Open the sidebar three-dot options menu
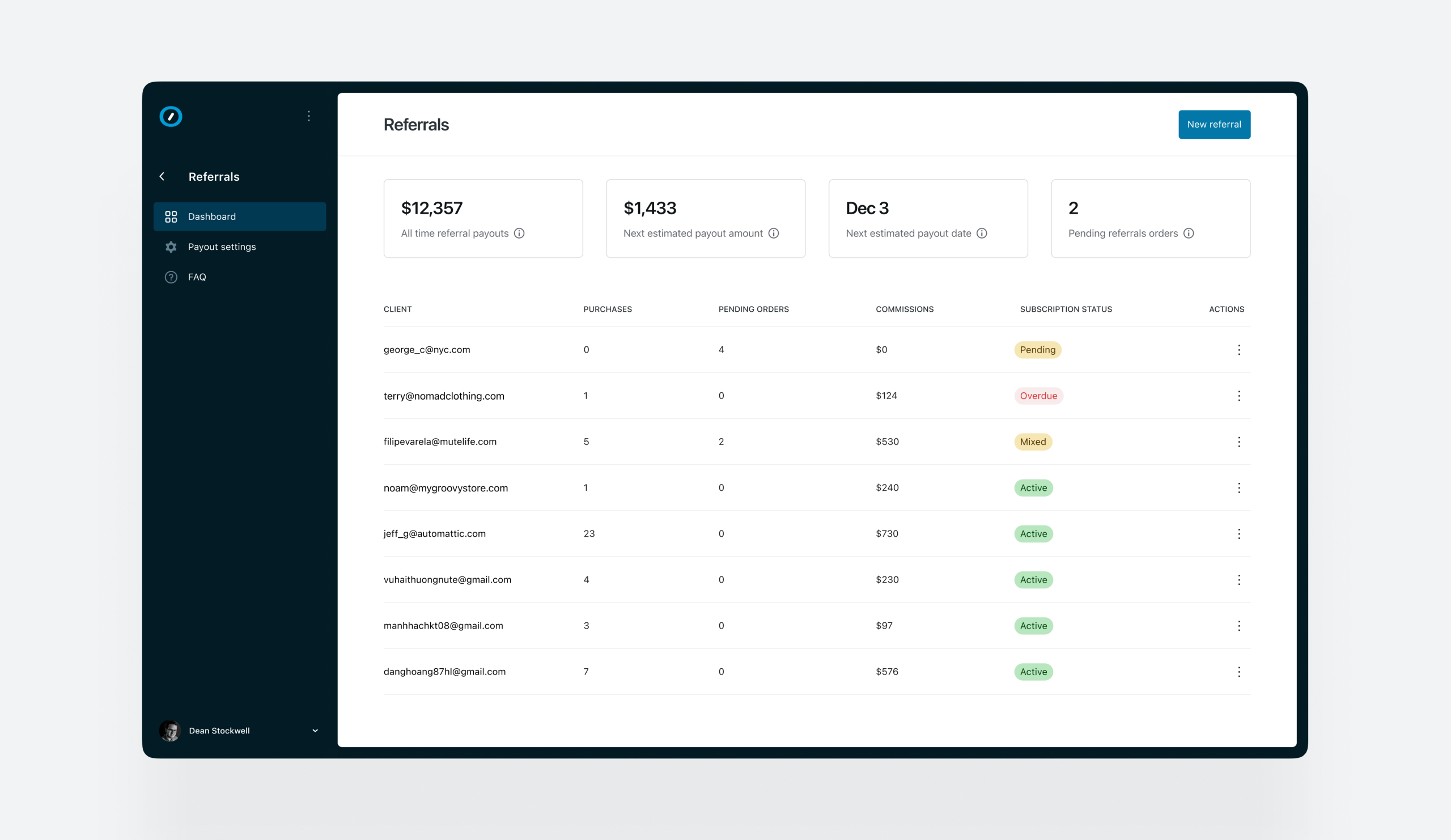This screenshot has width=1451, height=840. (309, 116)
